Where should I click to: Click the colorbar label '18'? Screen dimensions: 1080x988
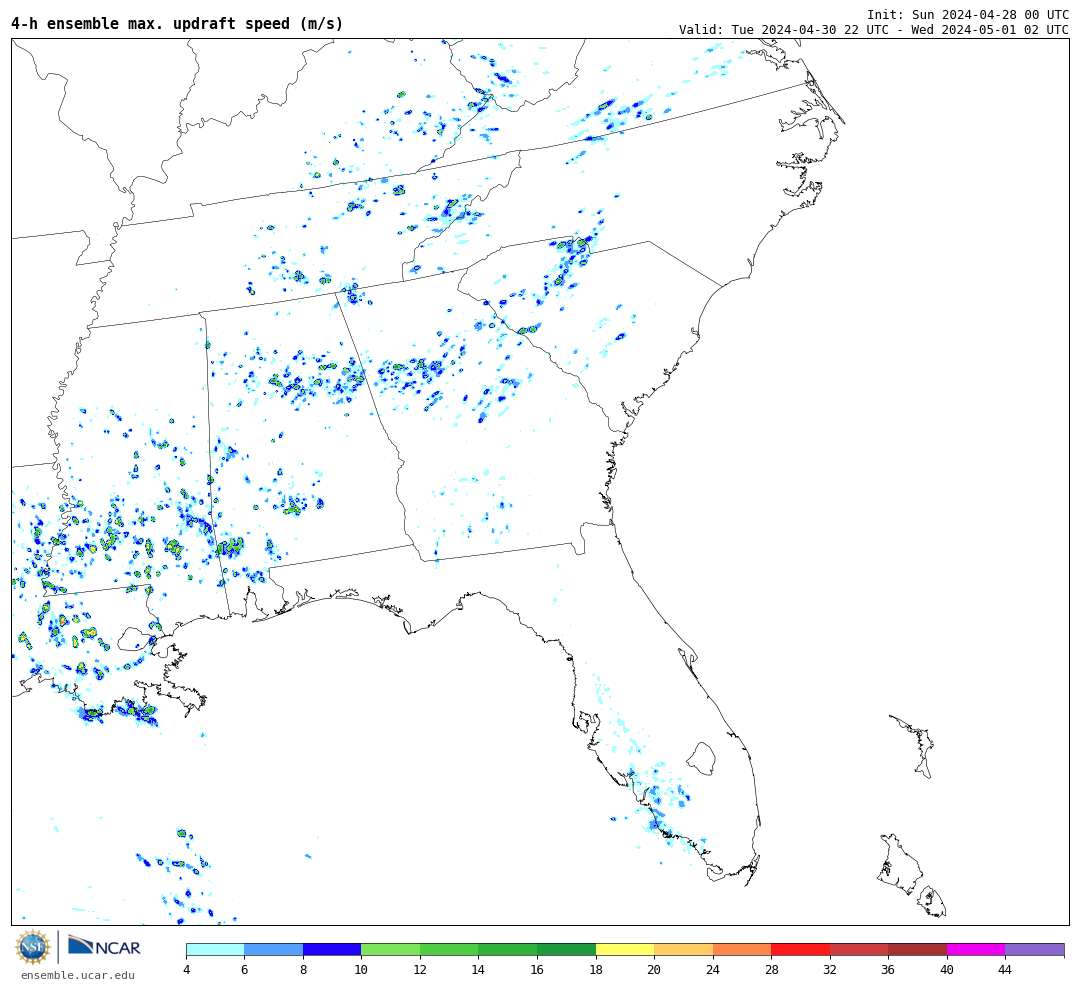[x=596, y=969]
